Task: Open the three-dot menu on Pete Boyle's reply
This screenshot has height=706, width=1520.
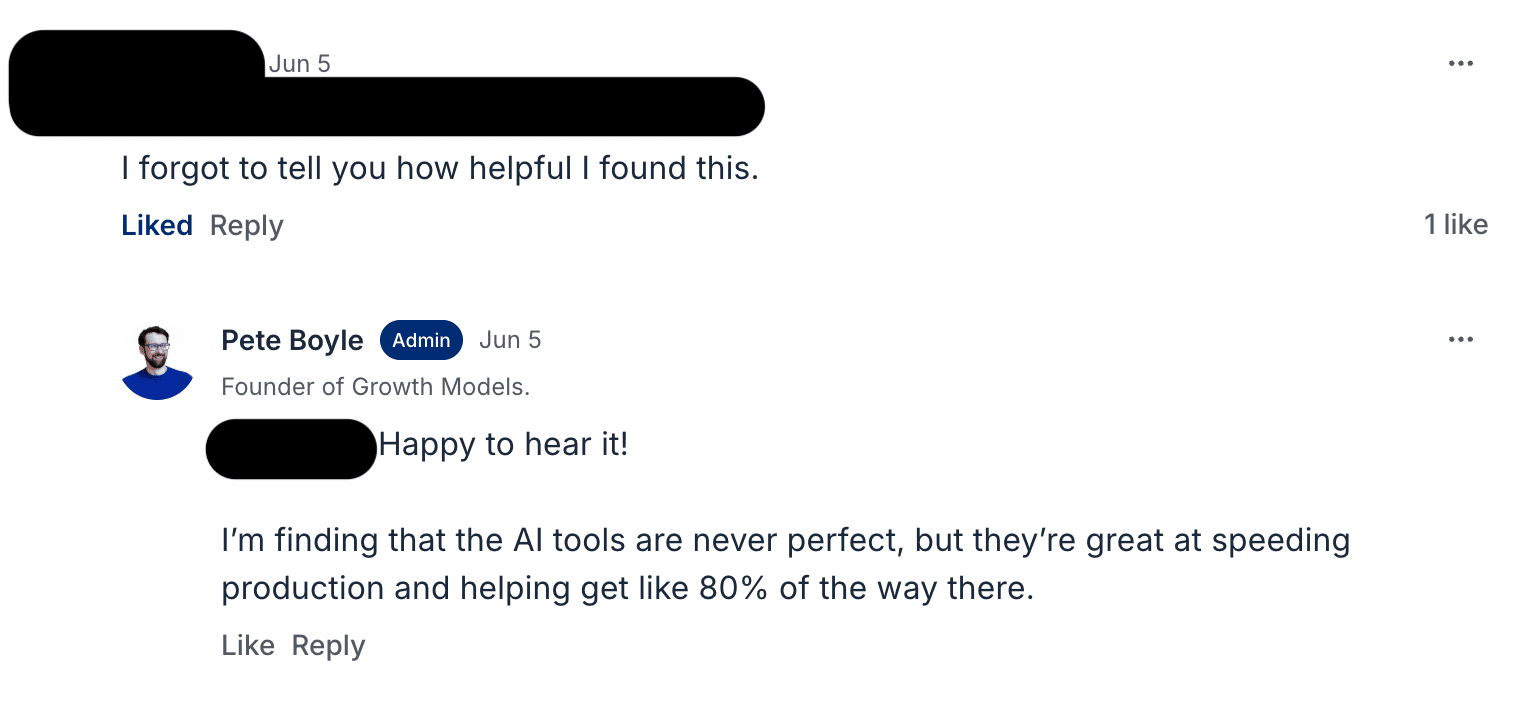Action: (1460, 340)
